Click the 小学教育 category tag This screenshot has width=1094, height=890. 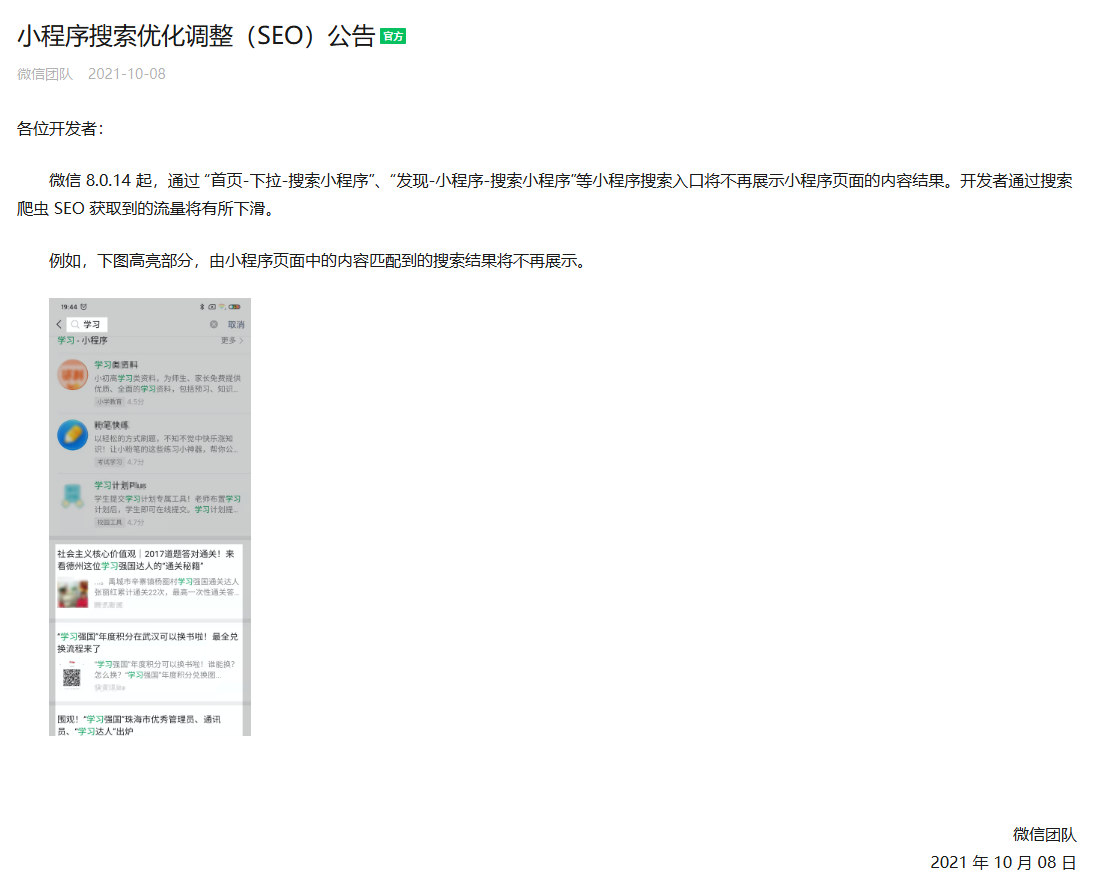(110, 402)
